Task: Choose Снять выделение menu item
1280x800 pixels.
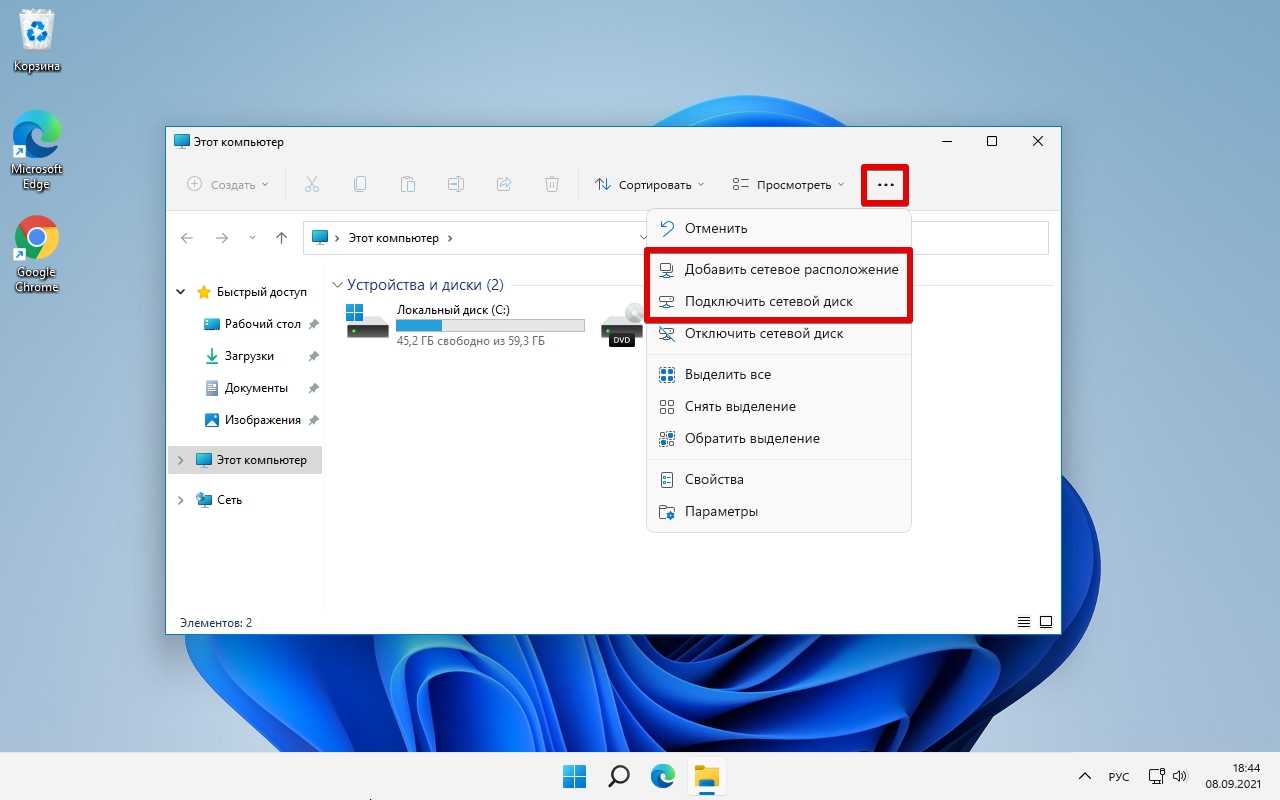Action: point(779,406)
